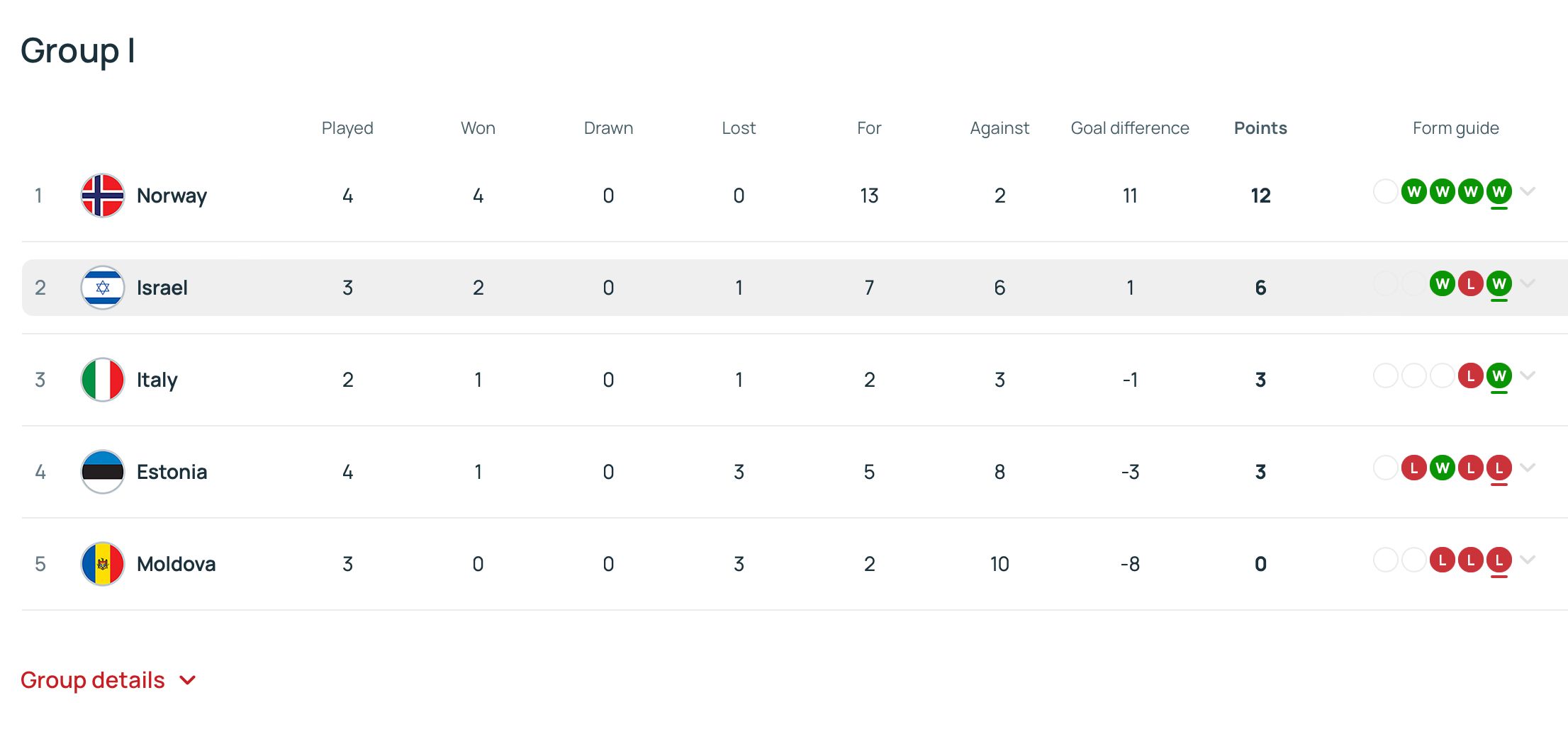1568x729 pixels.
Task: Click the Points column header
Action: click(1260, 128)
